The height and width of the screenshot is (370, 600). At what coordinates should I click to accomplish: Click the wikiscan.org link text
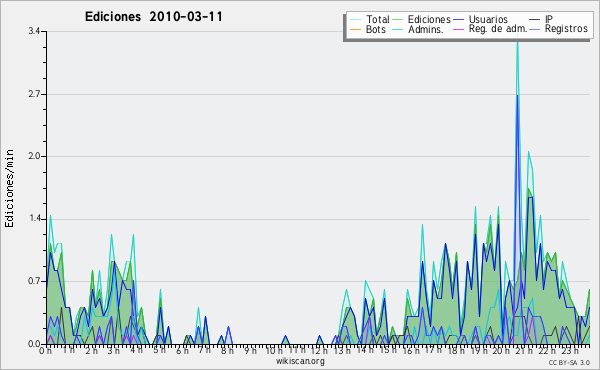(x=300, y=361)
